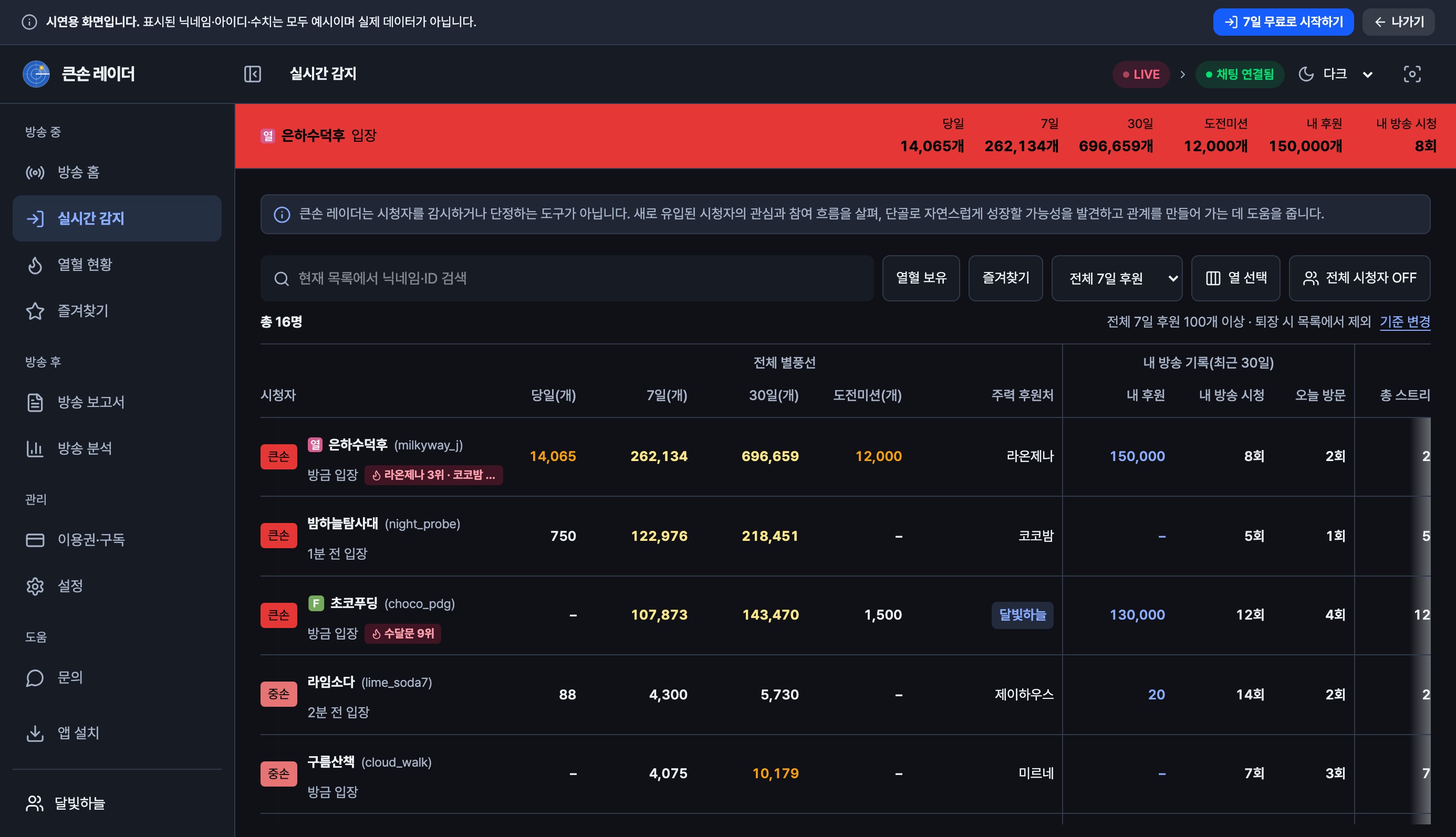Toggle 전체 시청자 OFF switch

coord(1359,278)
